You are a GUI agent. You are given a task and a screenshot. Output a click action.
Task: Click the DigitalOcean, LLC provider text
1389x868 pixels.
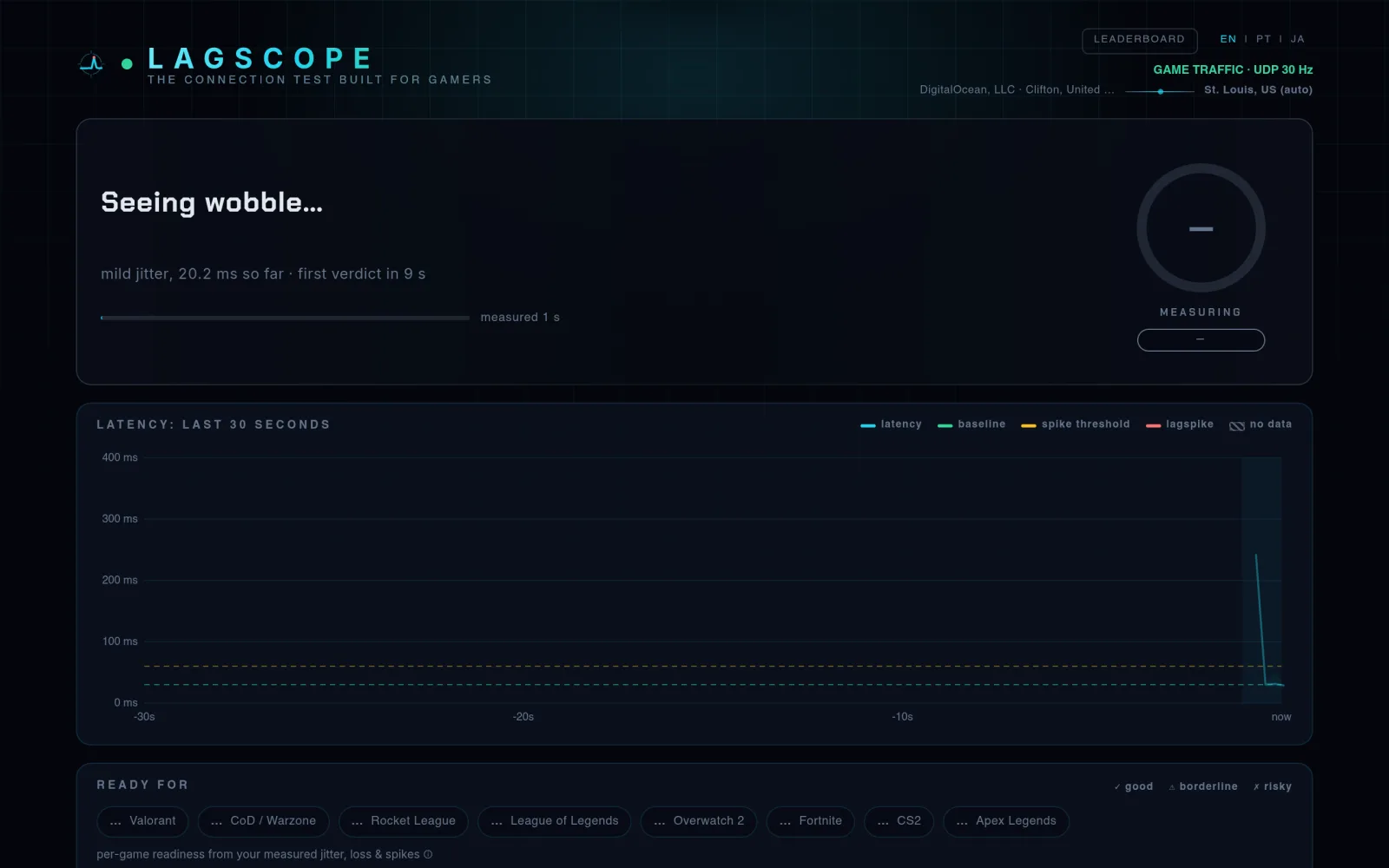pos(1017,89)
